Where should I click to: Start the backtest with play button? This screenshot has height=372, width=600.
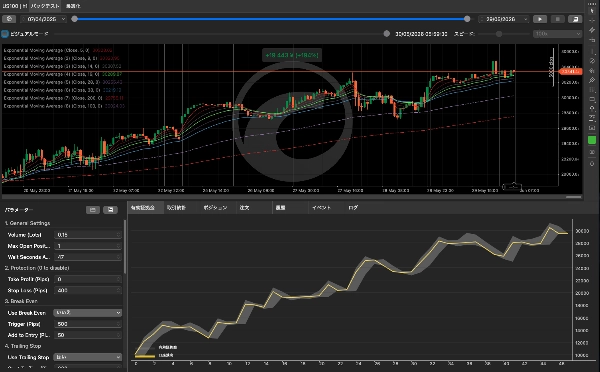[x=540, y=19]
